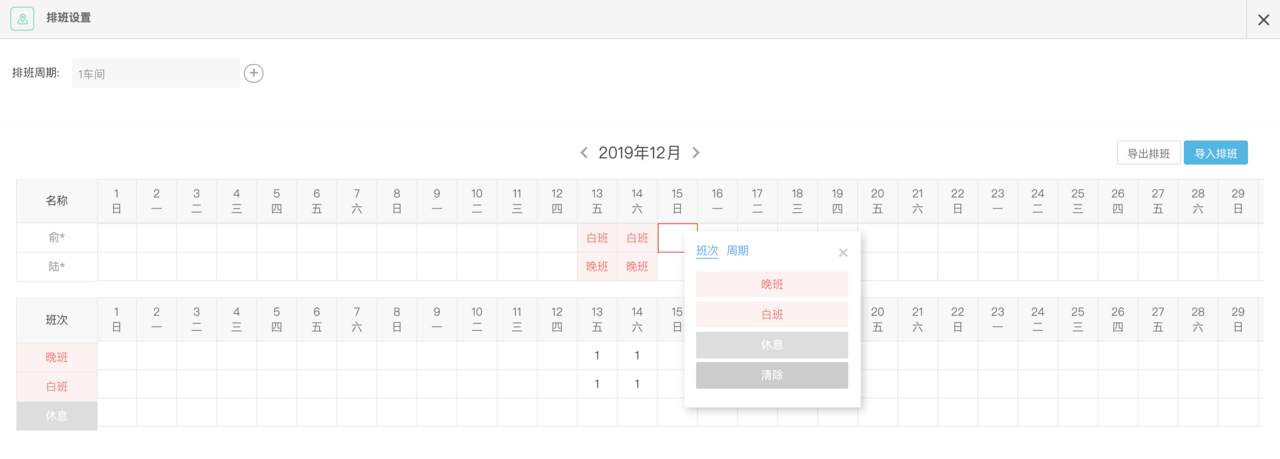1280x459 pixels.
Task: Click the 排班设置 app icon
Action: click(x=22, y=19)
